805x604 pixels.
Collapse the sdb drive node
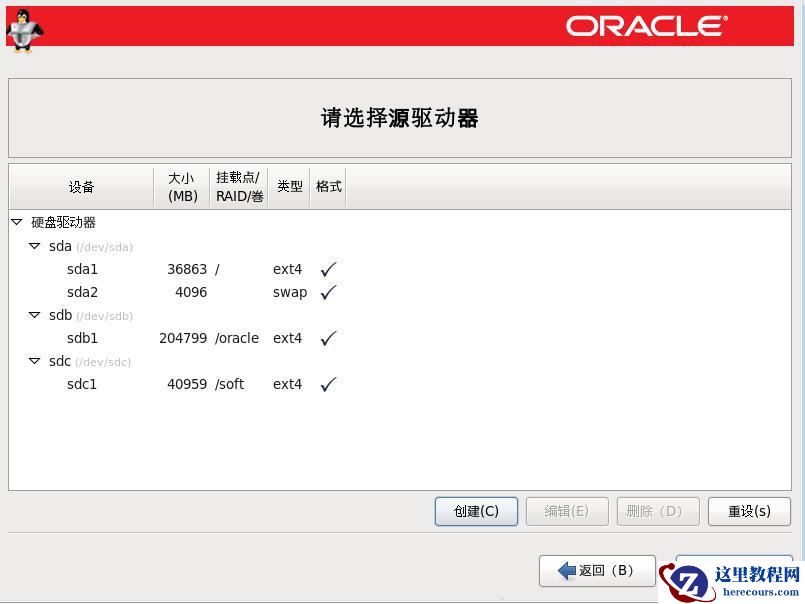coord(34,315)
